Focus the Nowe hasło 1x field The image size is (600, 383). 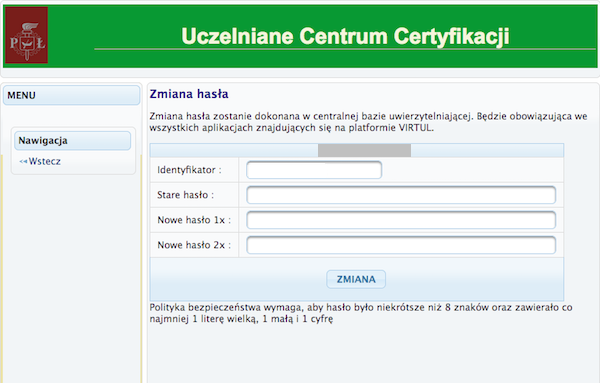pyautogui.click(x=401, y=220)
